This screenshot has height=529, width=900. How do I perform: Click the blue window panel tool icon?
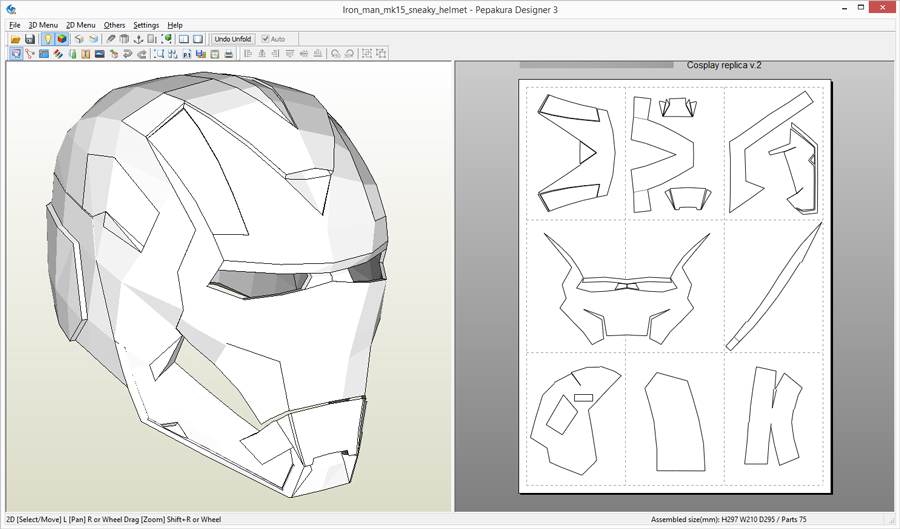pos(44,54)
